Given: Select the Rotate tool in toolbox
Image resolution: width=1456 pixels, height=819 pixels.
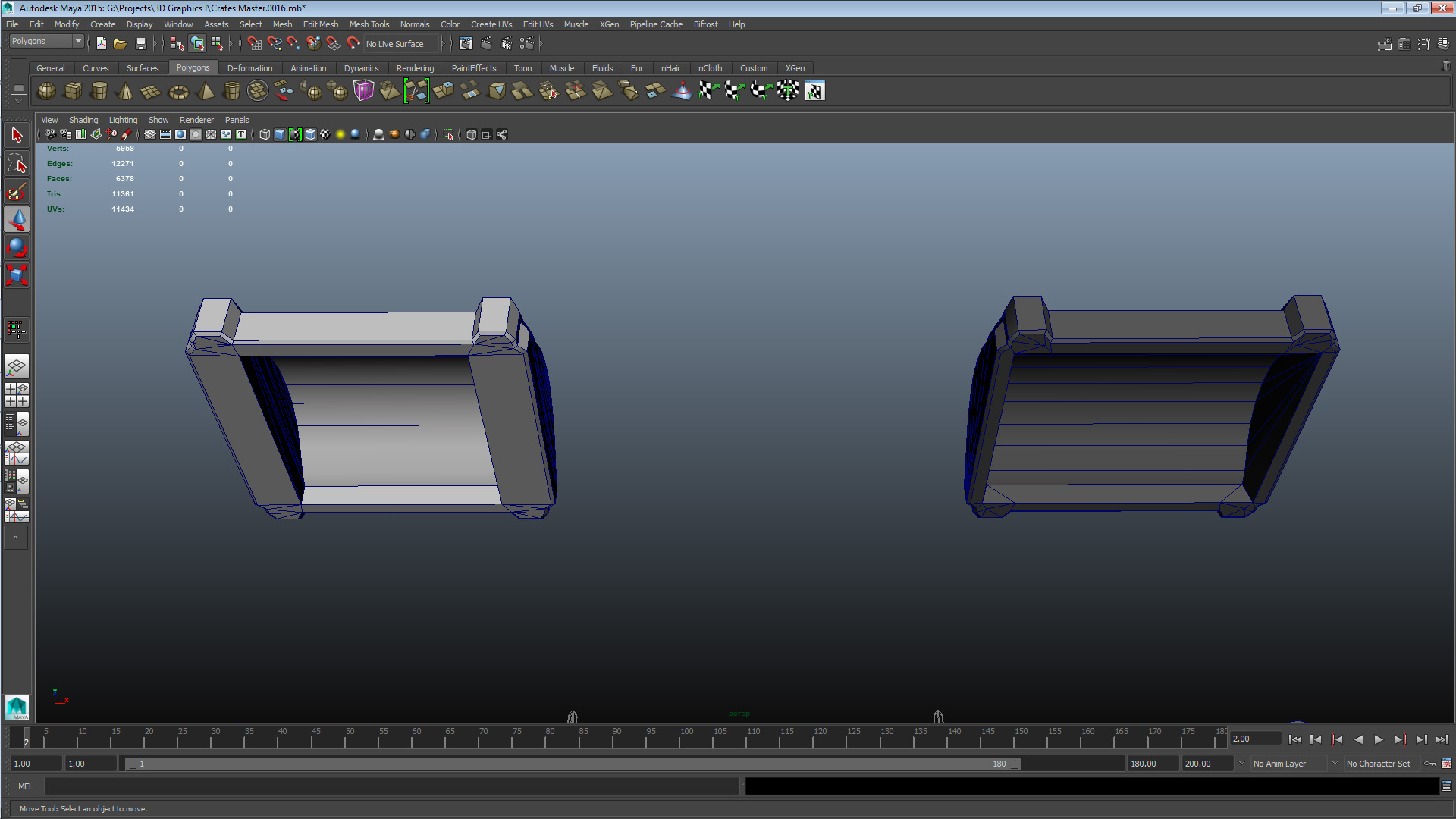Looking at the screenshot, I should coord(17,247).
